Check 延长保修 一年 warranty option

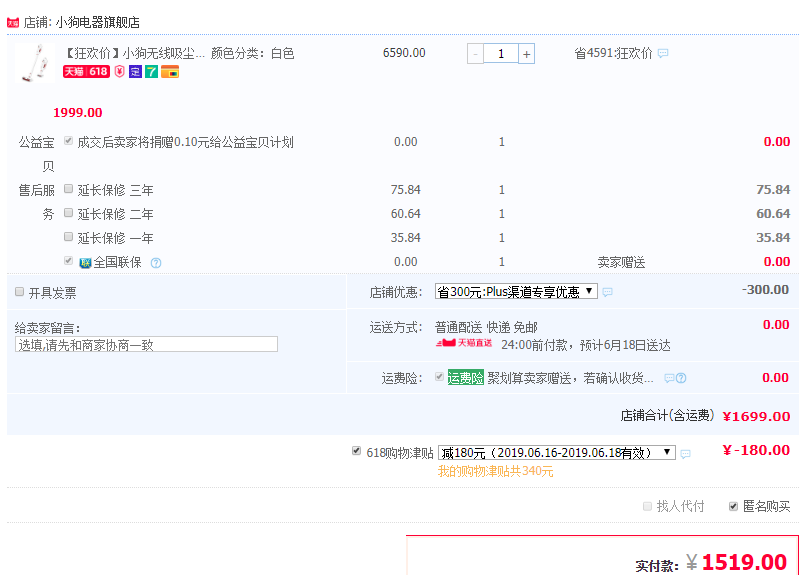(x=68, y=237)
